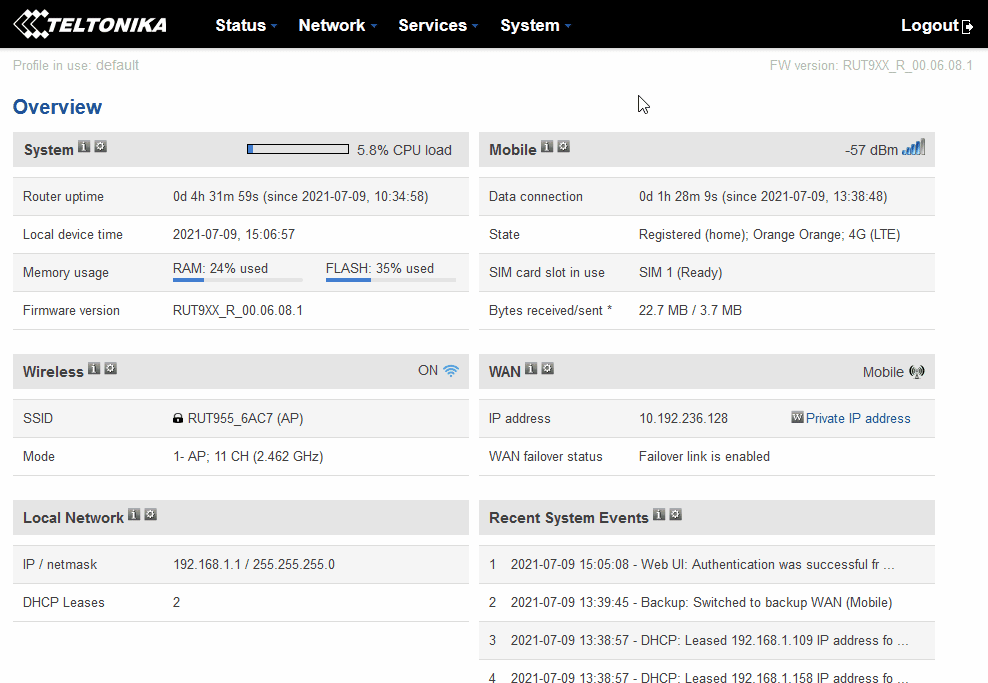Click the Wireless panel heading

click(x=53, y=372)
